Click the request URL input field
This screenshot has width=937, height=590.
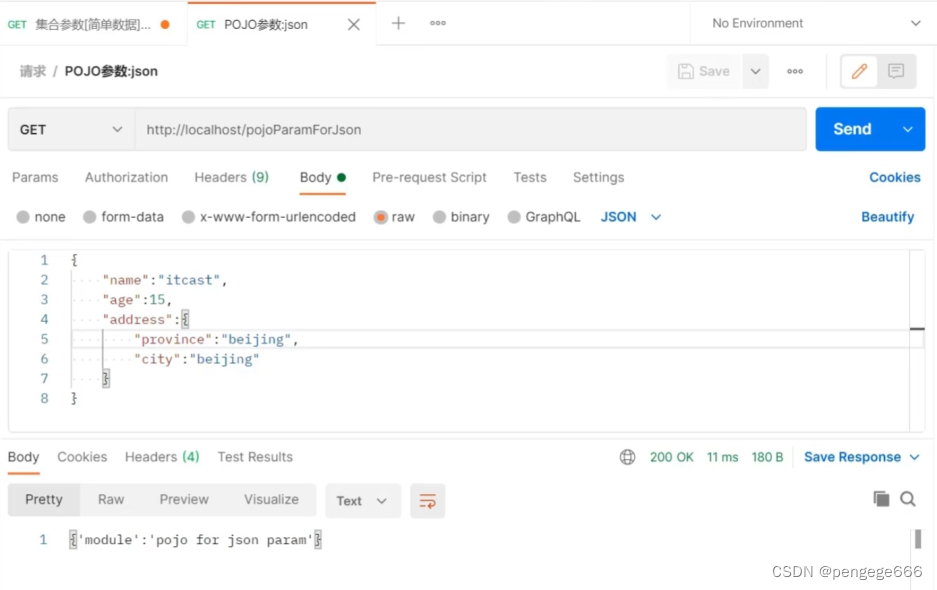click(470, 129)
